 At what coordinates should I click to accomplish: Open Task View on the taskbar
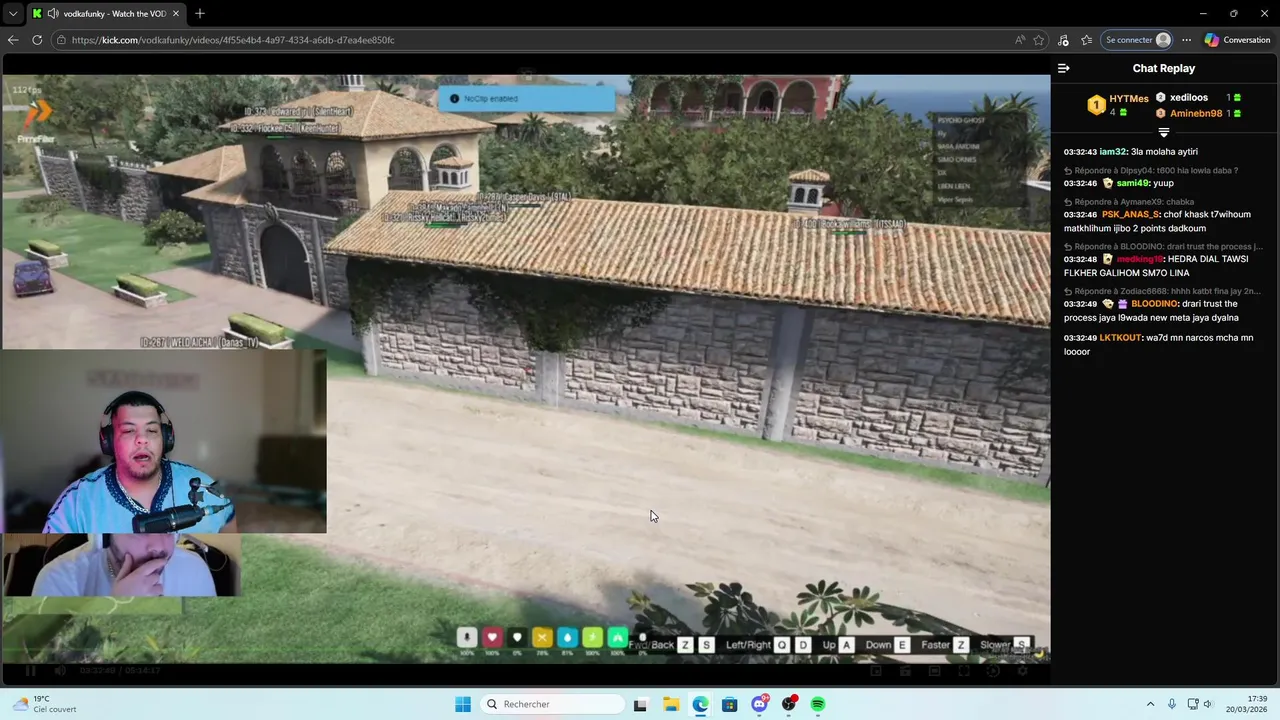[641, 704]
